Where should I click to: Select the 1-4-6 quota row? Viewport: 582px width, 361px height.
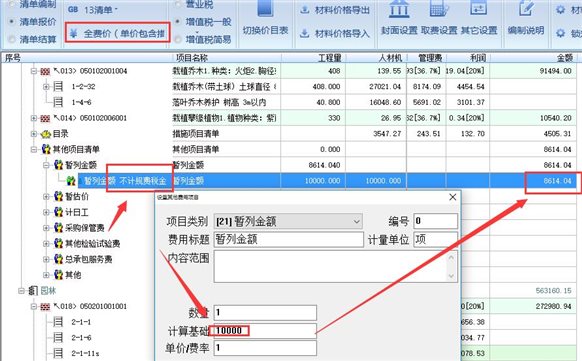[x=81, y=102]
